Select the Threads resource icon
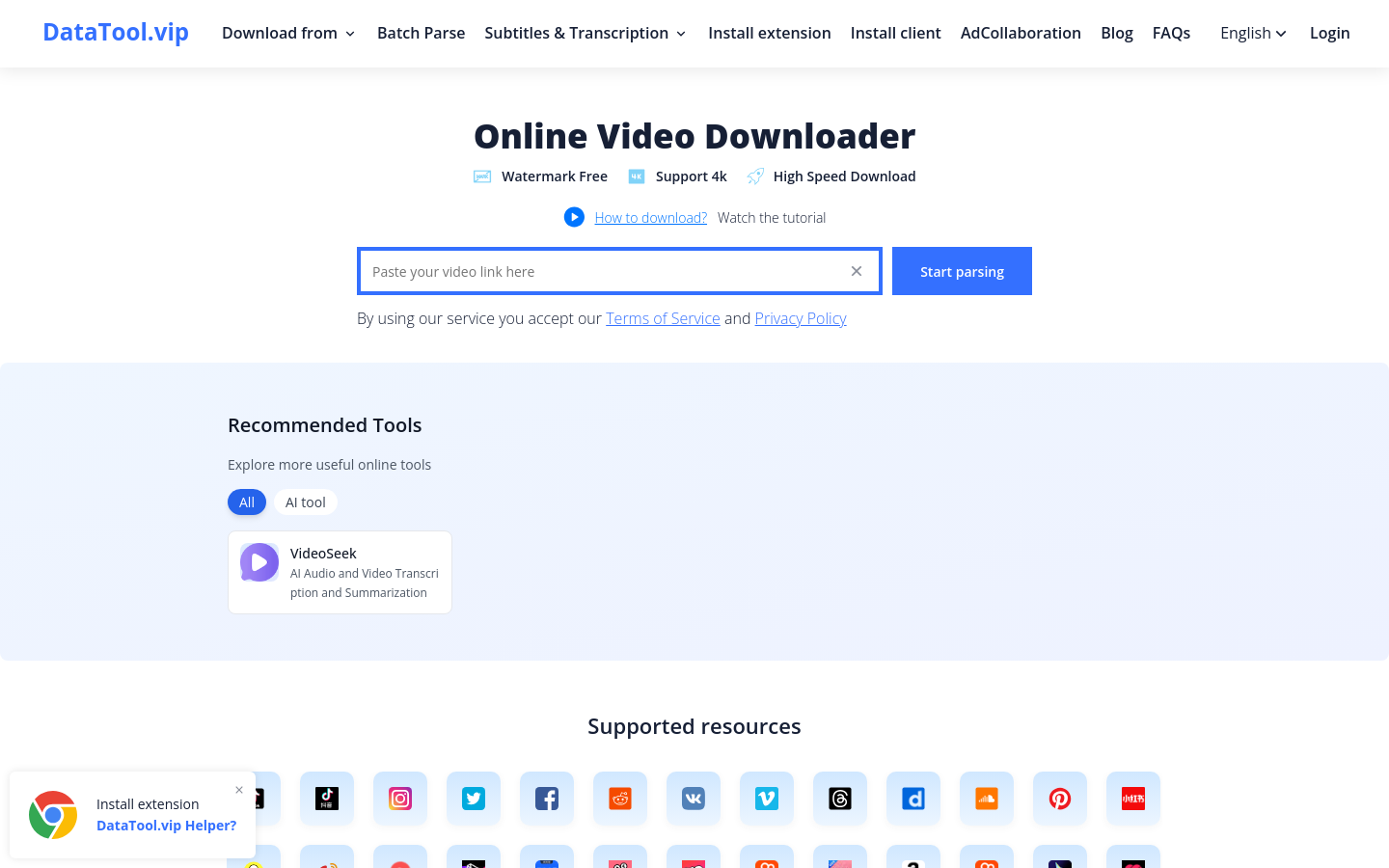The image size is (1389, 868). tap(840, 799)
